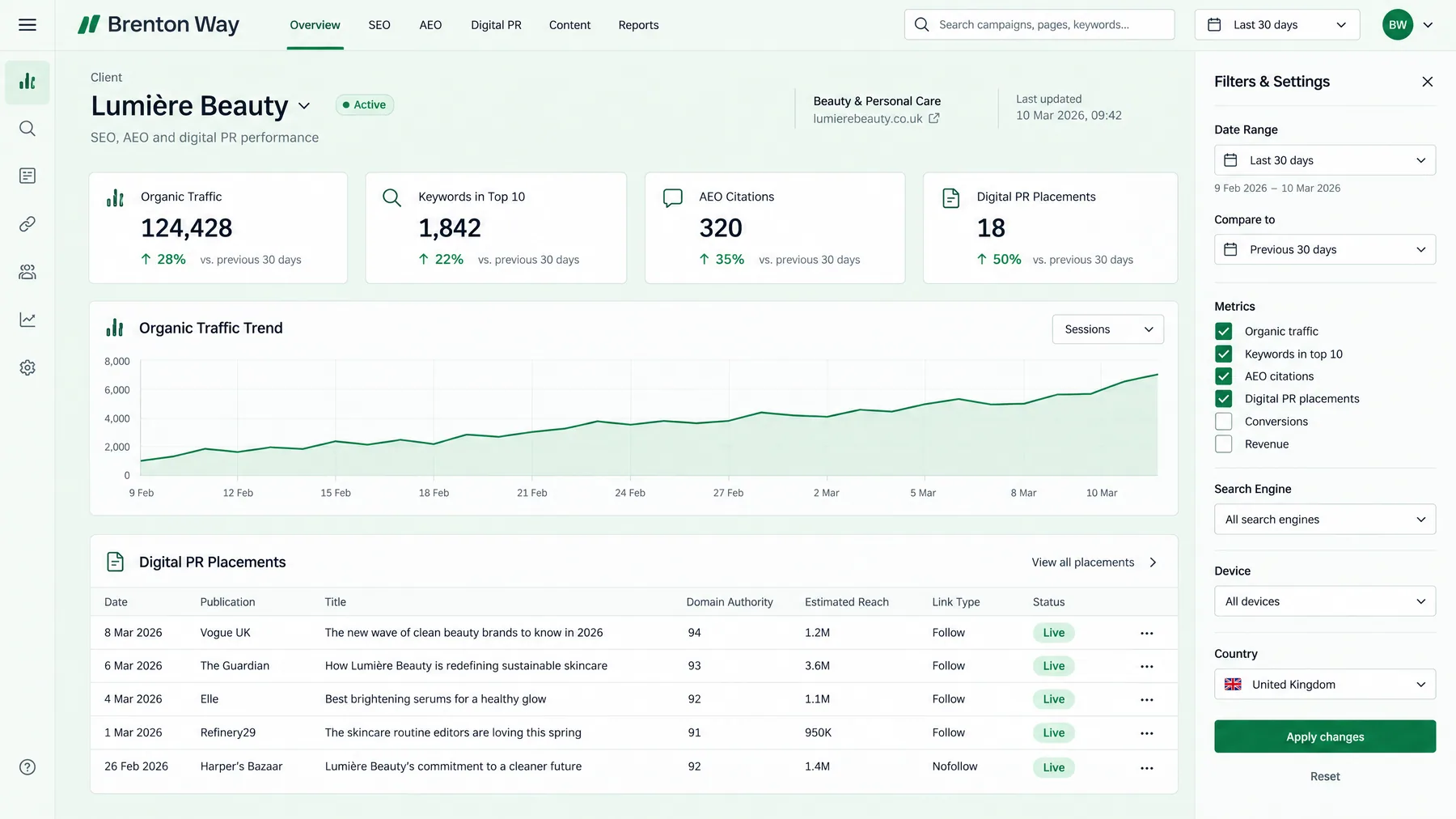This screenshot has height=819, width=1456.
Task: Click the Apply changes button
Action: click(x=1325, y=736)
